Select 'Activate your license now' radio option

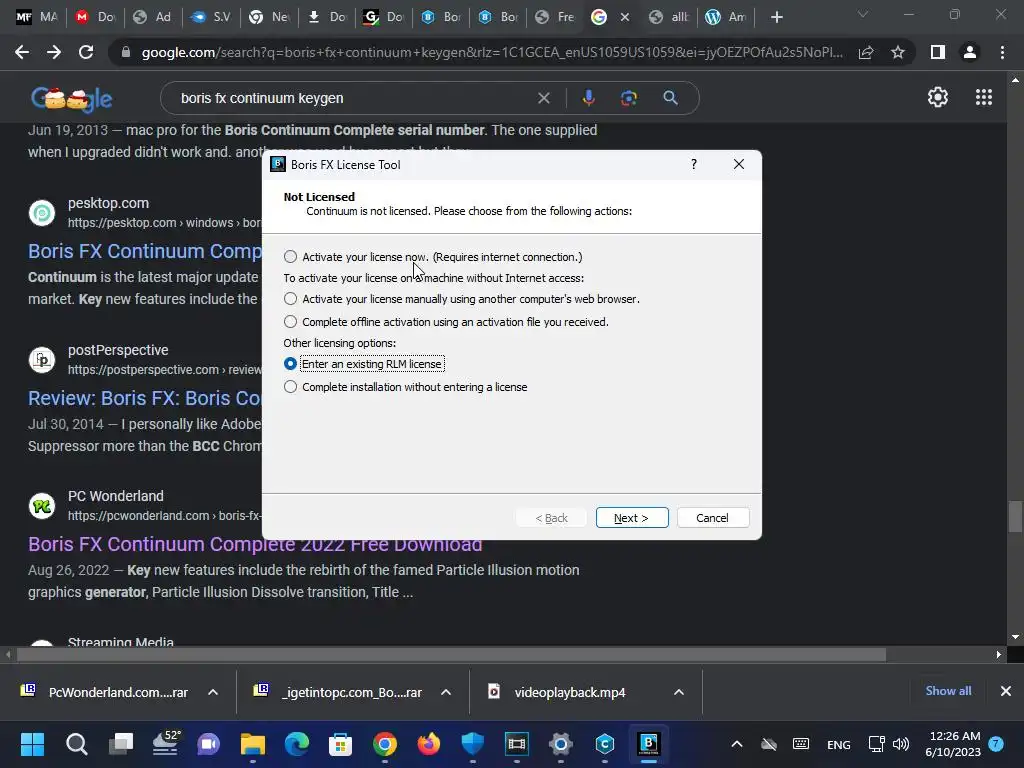(x=291, y=257)
